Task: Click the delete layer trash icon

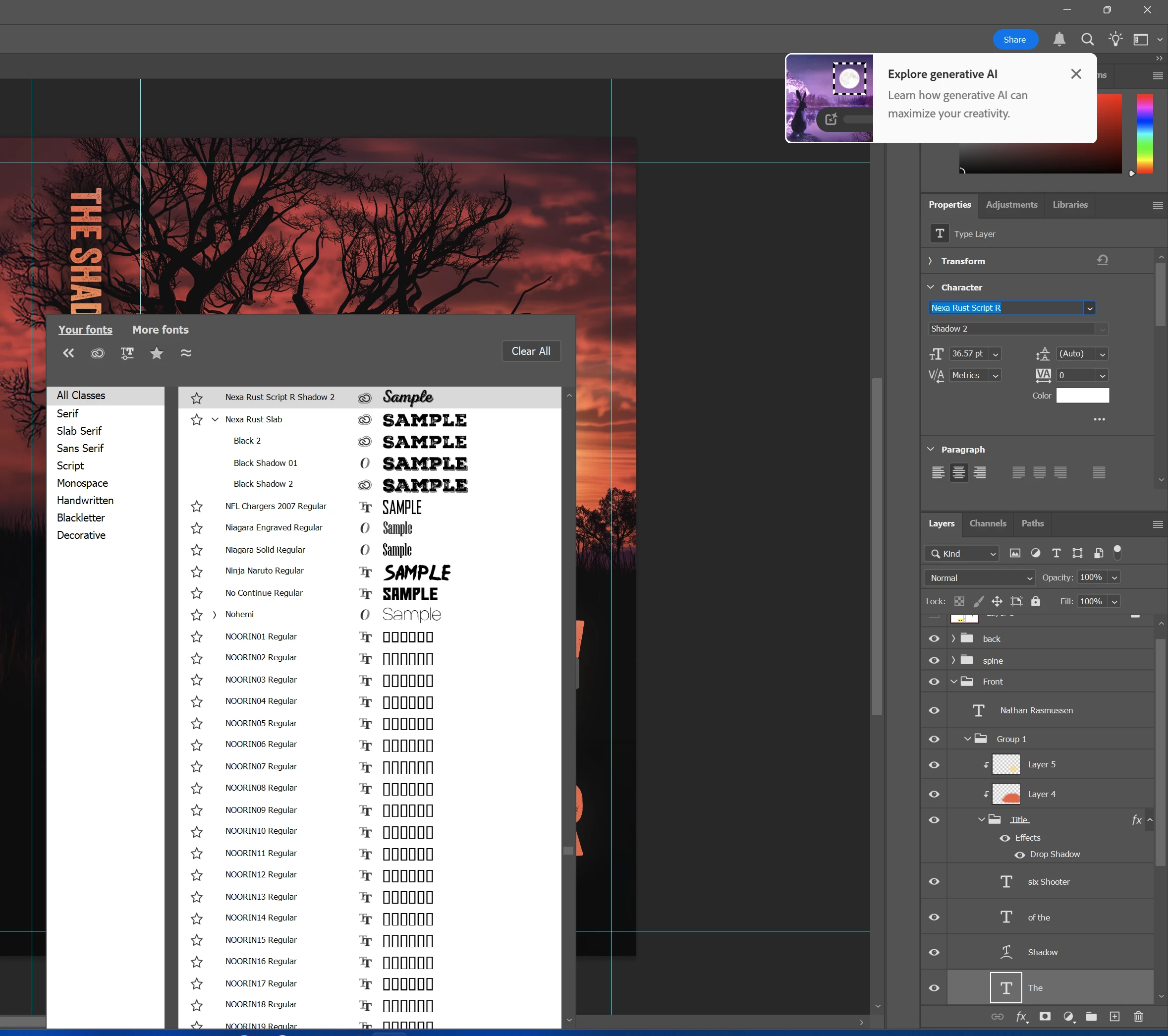Action: (x=1138, y=1017)
